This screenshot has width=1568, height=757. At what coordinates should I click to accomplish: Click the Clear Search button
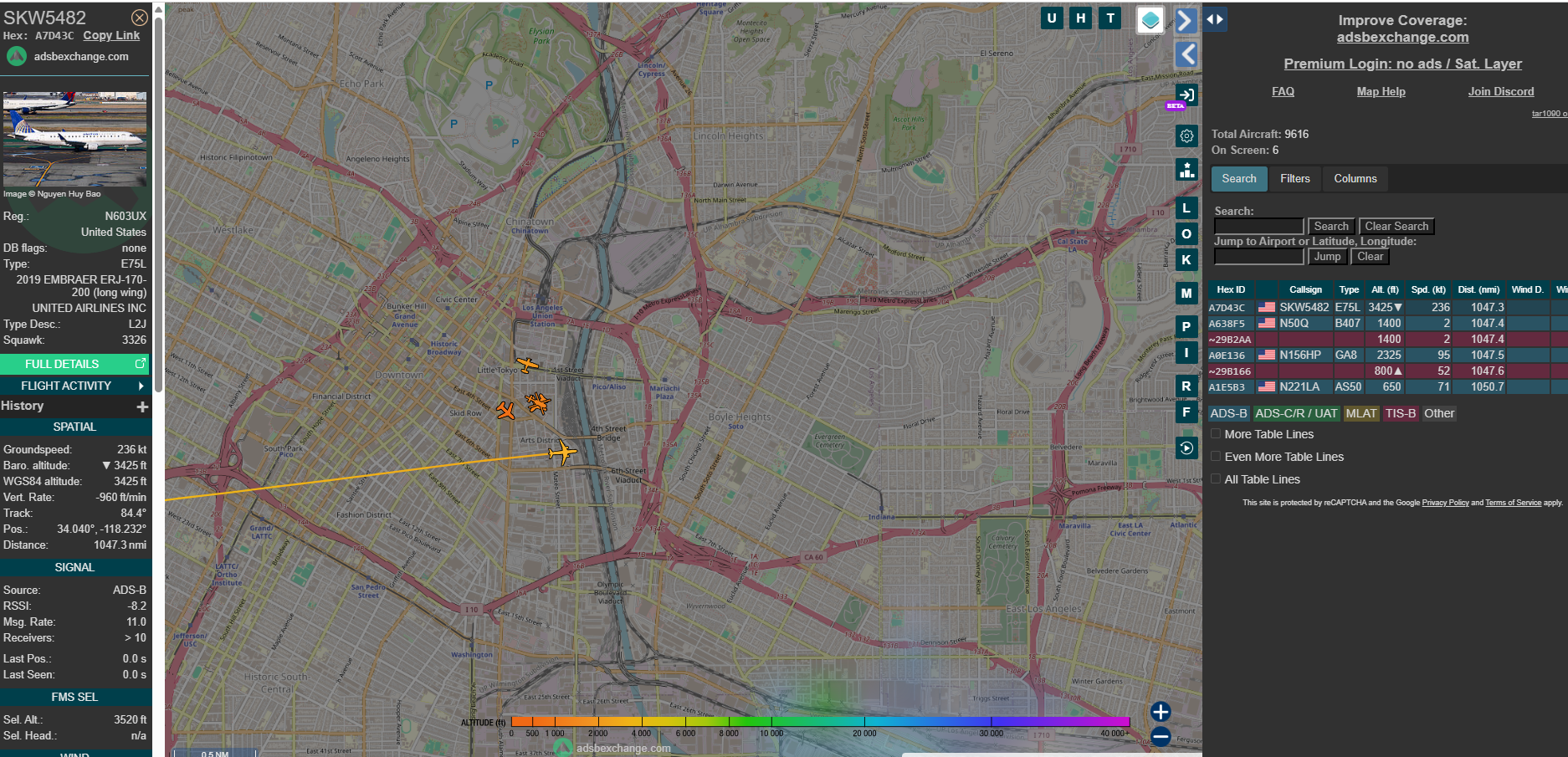coord(1396,226)
